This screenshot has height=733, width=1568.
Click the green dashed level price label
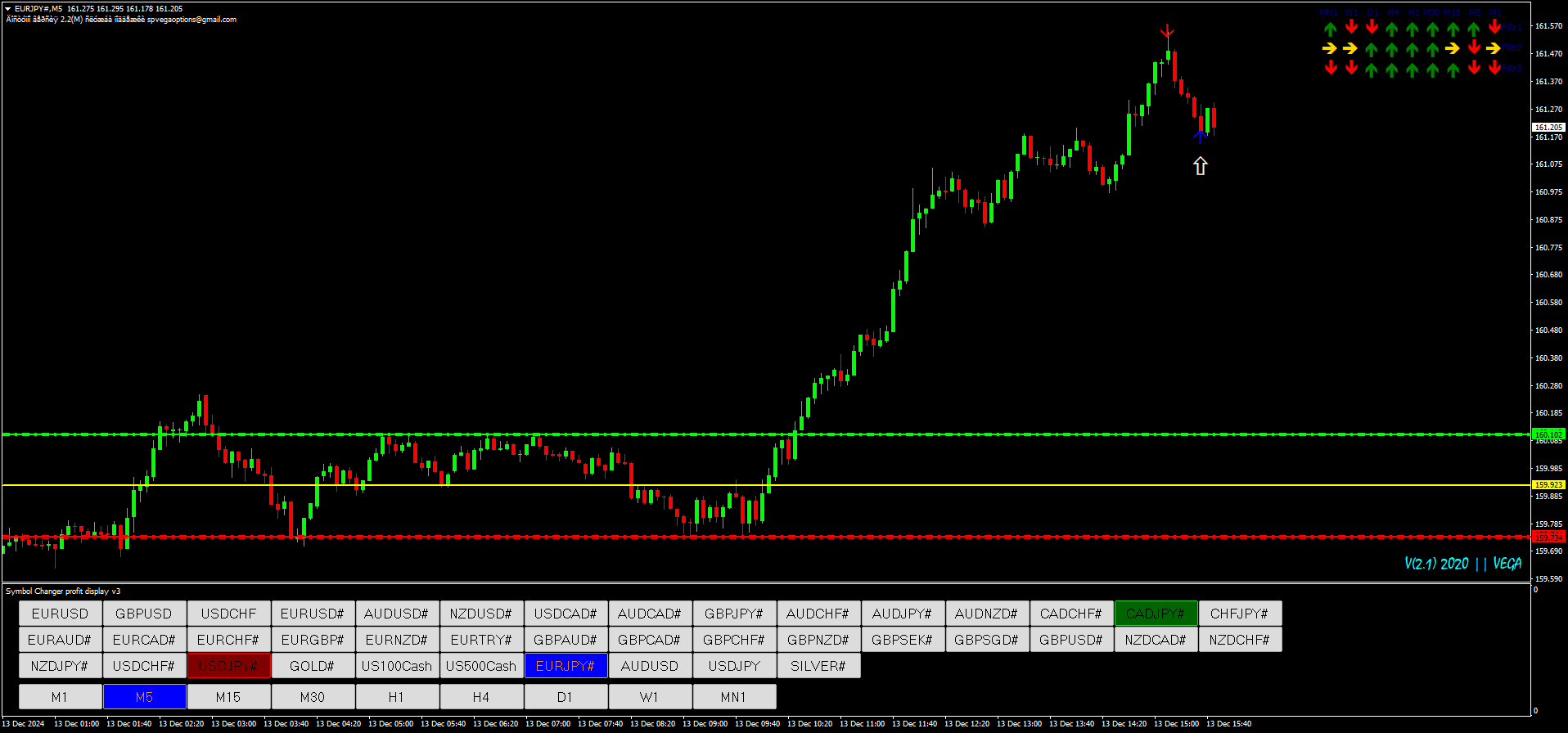pyautogui.click(x=1548, y=434)
